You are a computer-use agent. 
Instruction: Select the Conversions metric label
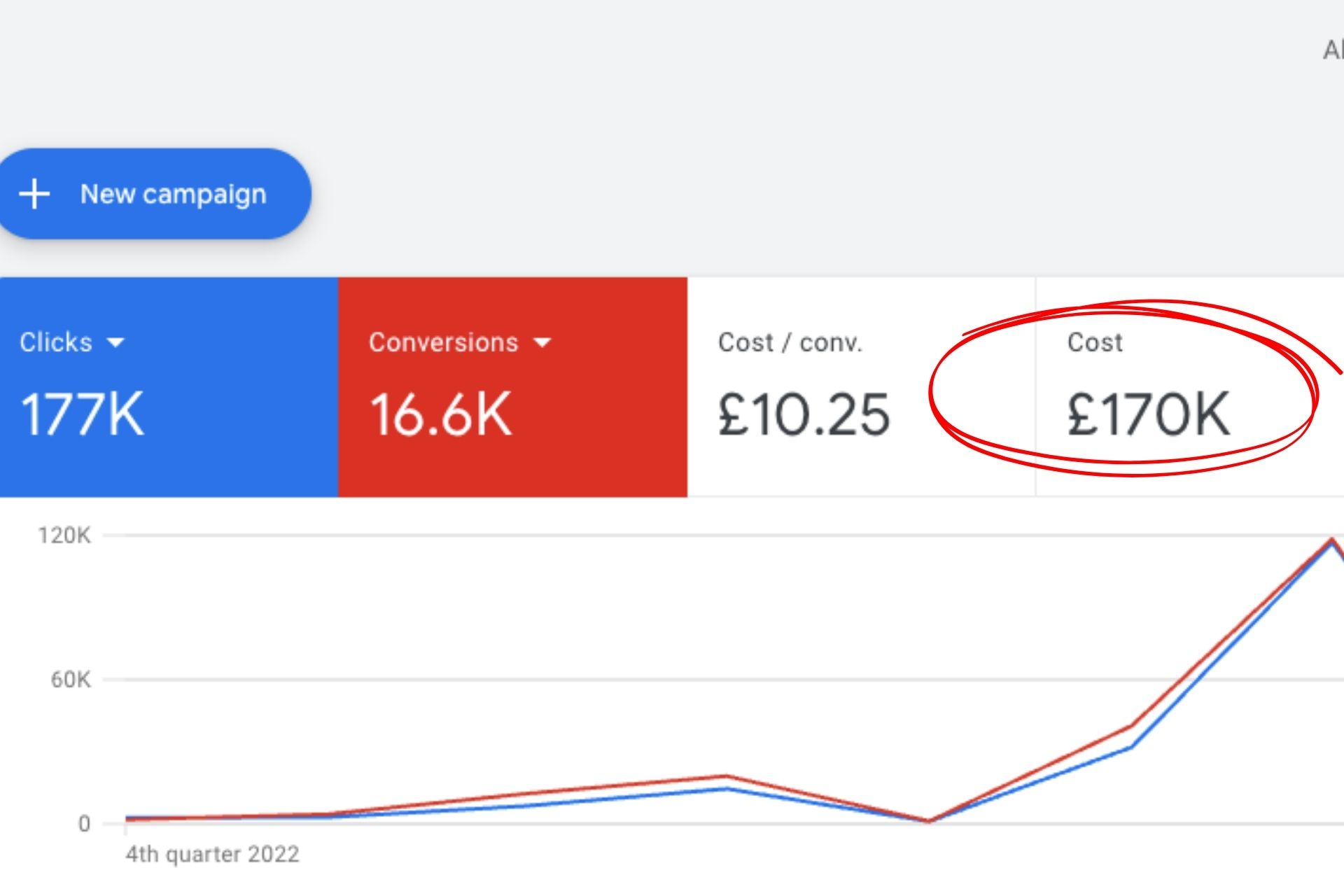pyautogui.click(x=443, y=342)
